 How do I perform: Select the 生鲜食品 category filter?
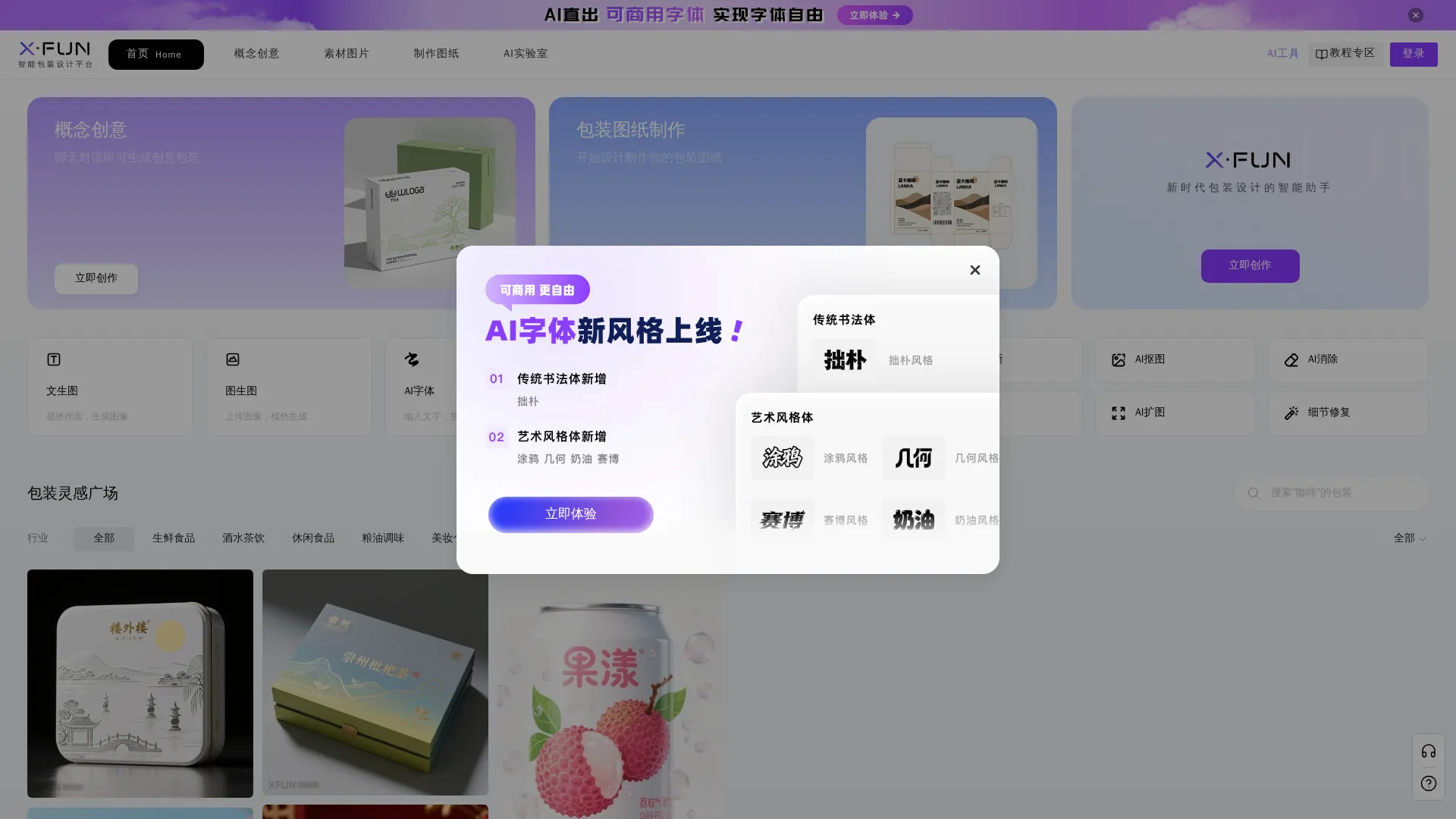[173, 538]
